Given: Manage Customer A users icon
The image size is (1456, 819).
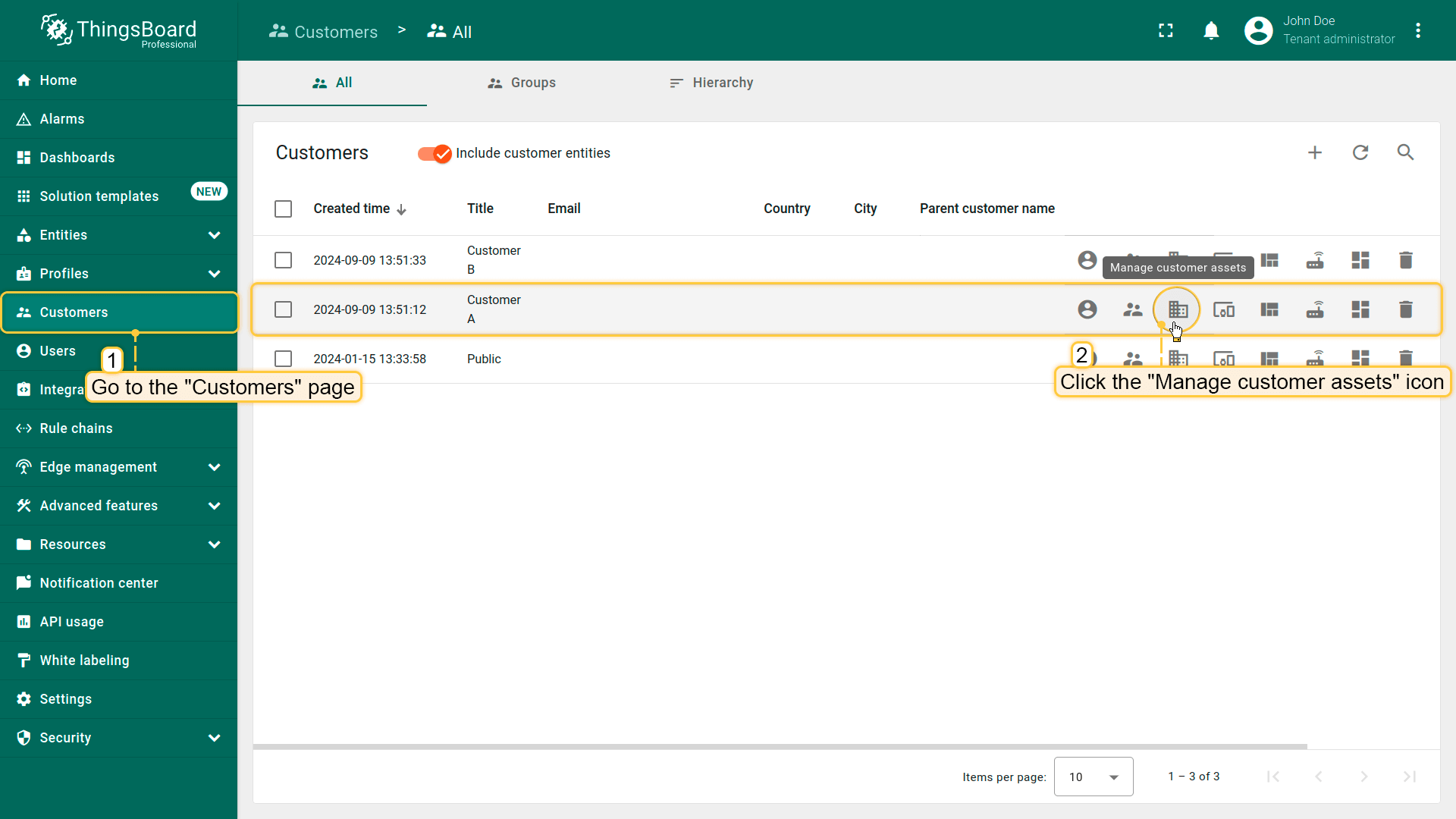Looking at the screenshot, I should coord(1087,309).
